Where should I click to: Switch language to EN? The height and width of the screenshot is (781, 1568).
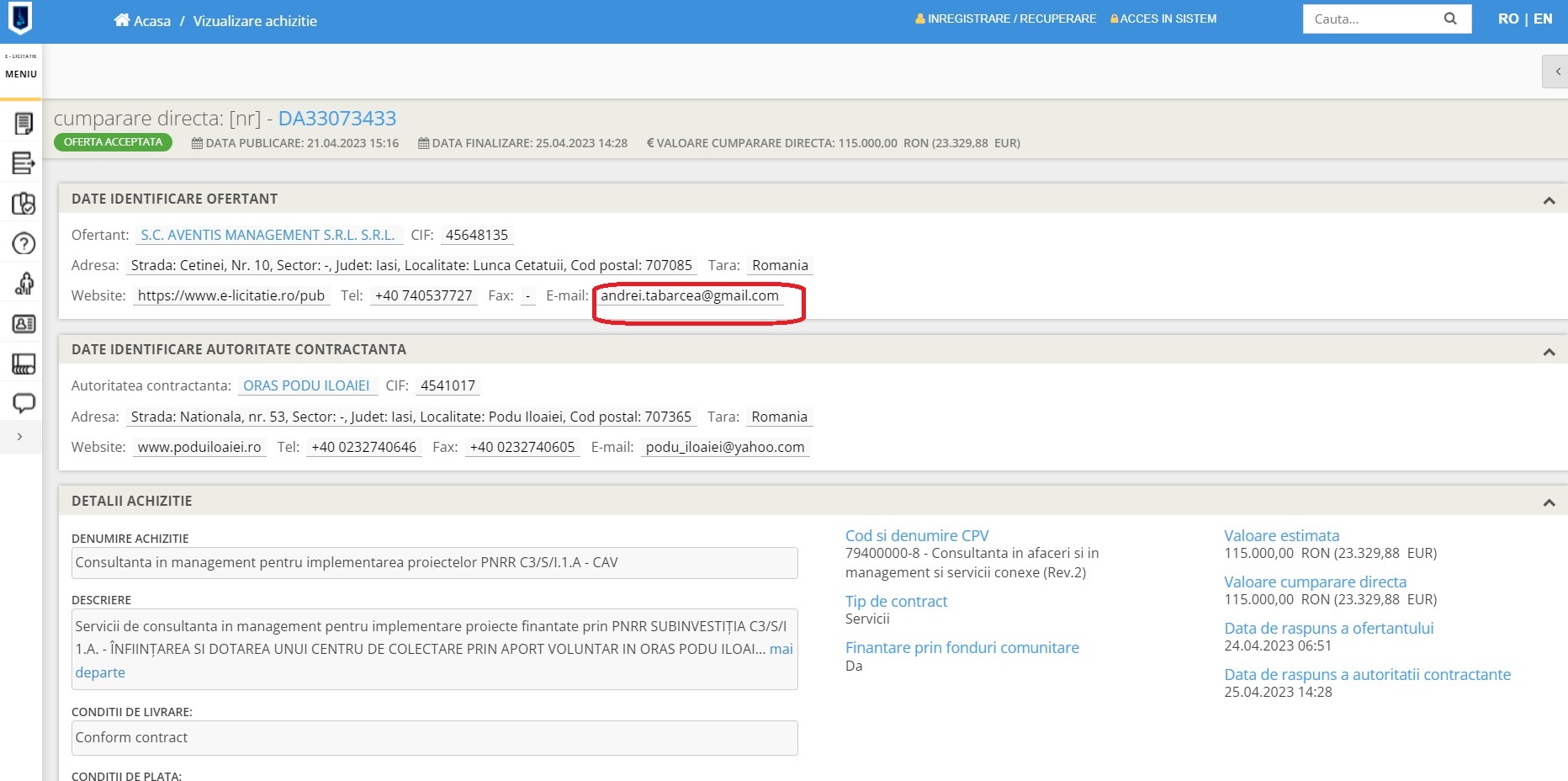tap(1543, 19)
